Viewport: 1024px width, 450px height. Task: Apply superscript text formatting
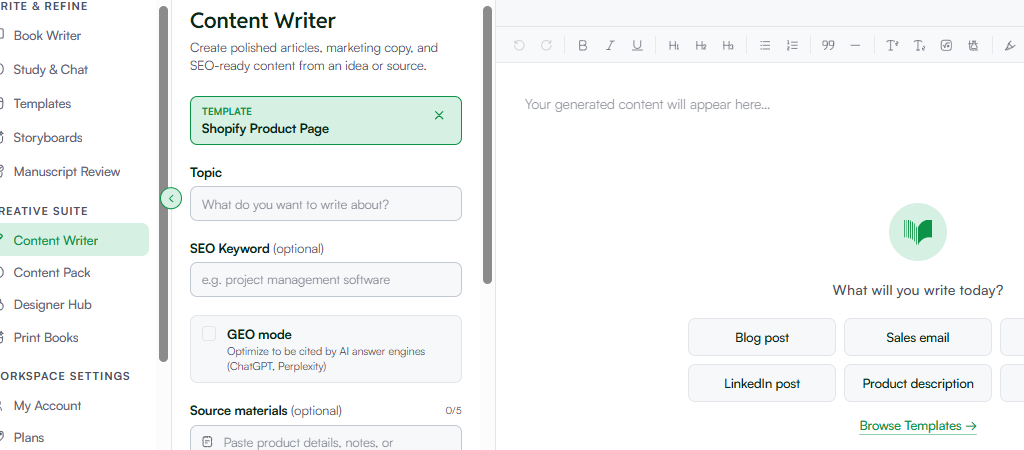(x=892, y=45)
